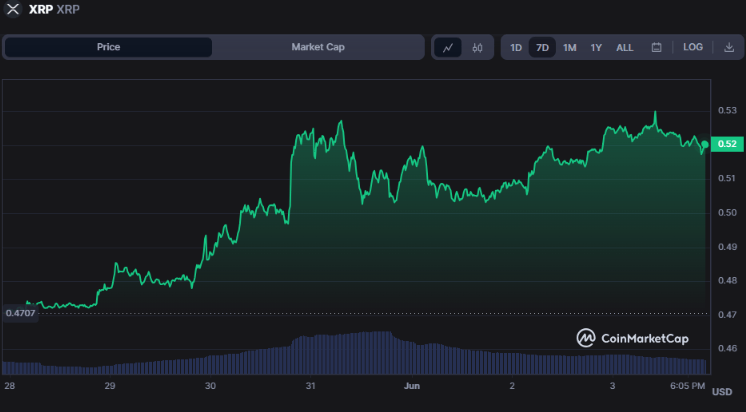This screenshot has width=746, height=412.
Task: Click the XRP logo icon
Action: [x=12, y=9]
